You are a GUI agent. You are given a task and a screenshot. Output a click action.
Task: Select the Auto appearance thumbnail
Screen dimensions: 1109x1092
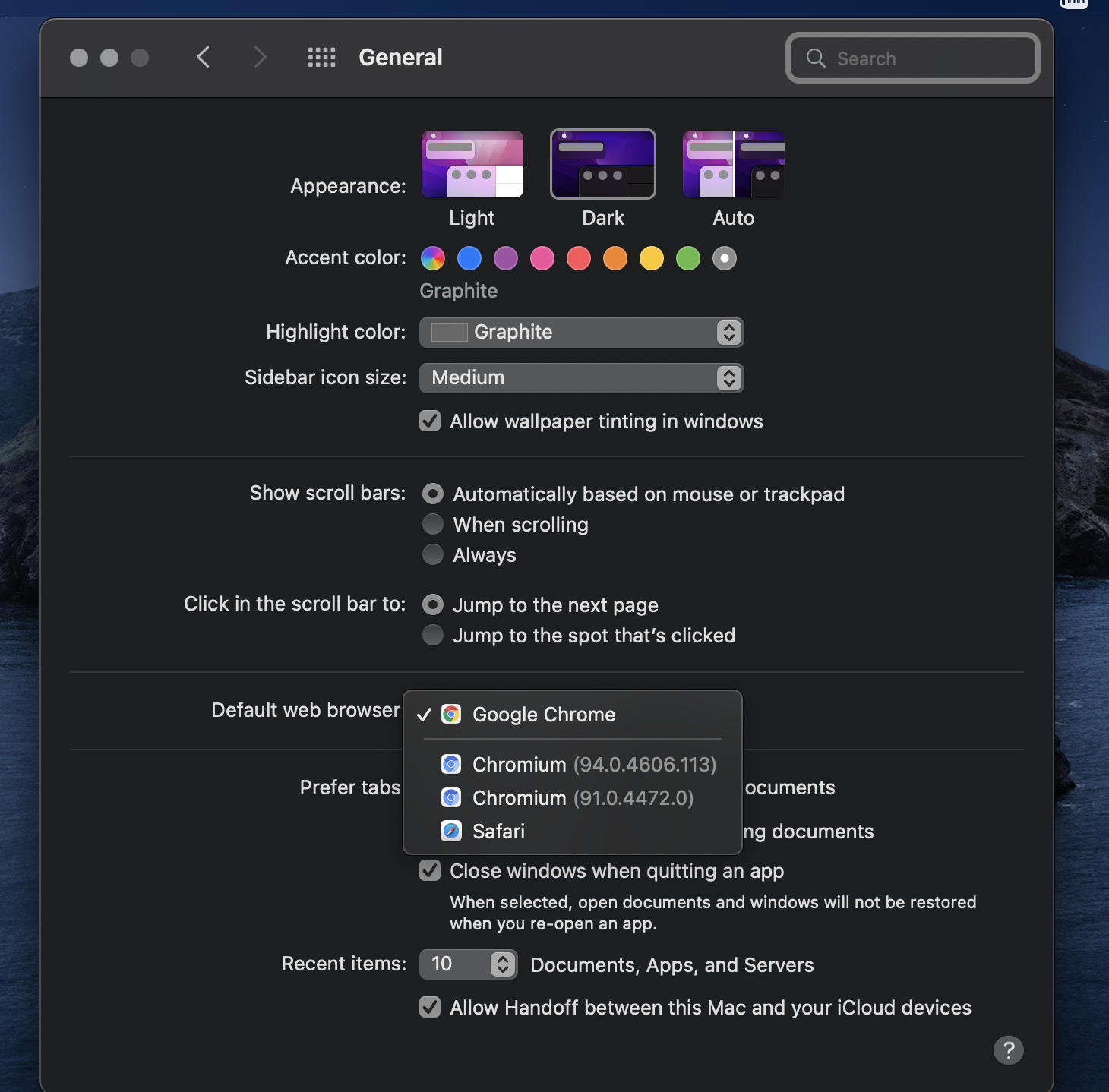point(734,164)
